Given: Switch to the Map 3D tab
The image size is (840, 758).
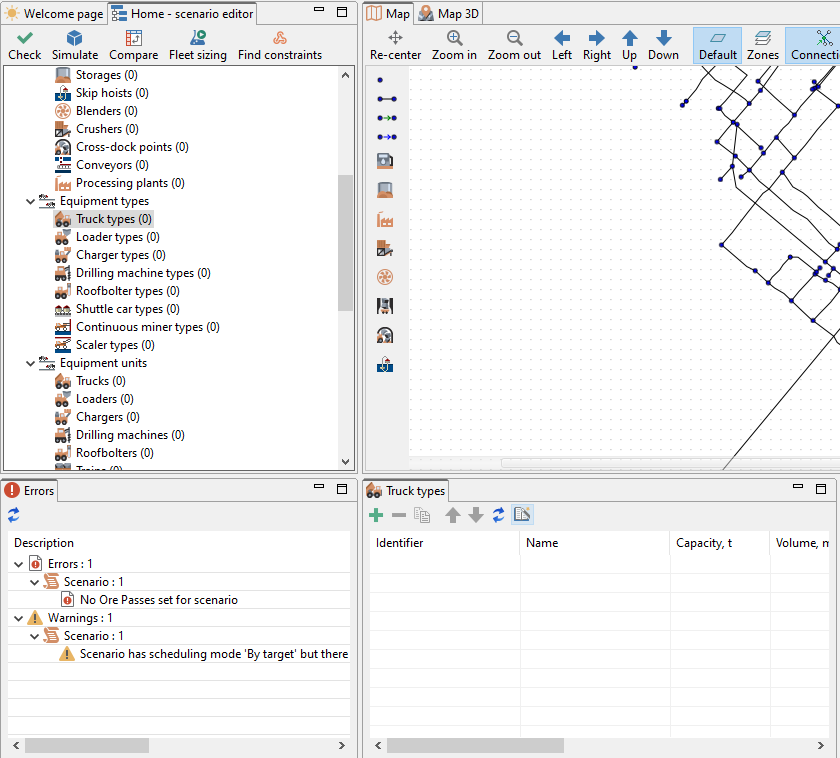Looking at the screenshot, I should 449,14.
